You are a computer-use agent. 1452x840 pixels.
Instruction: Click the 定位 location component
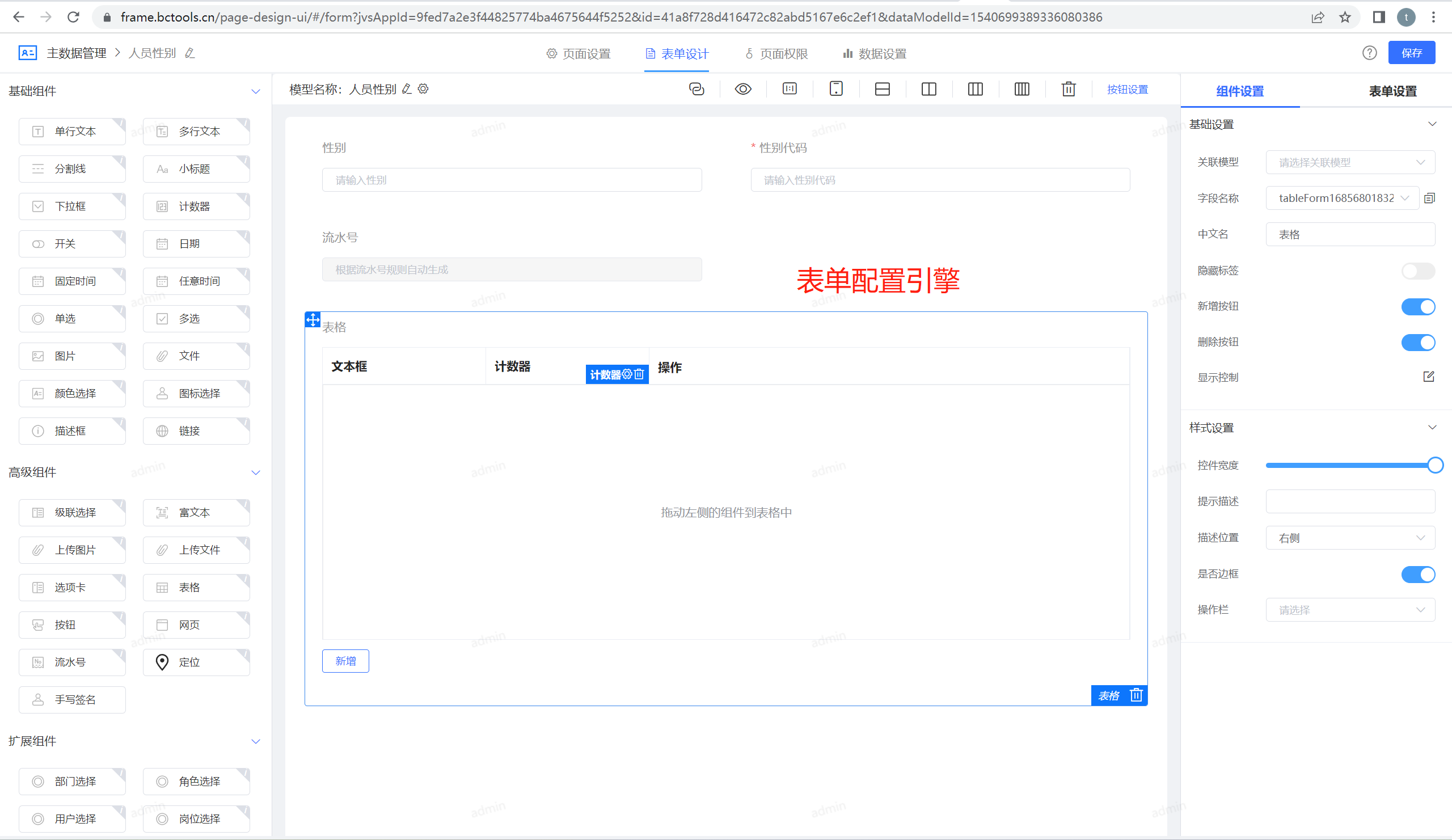coord(196,662)
